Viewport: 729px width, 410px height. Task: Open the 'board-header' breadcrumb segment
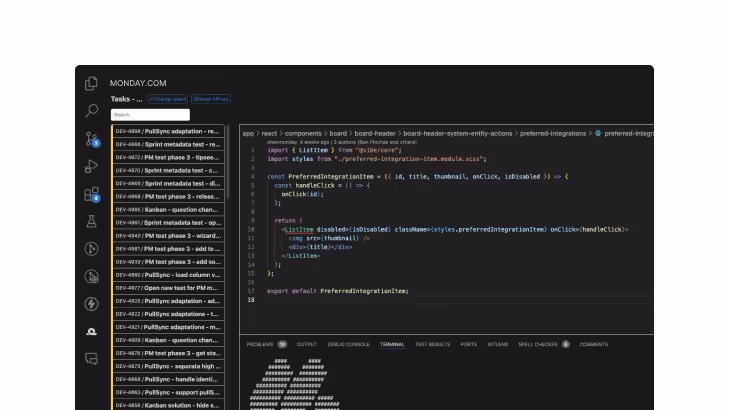click(375, 133)
